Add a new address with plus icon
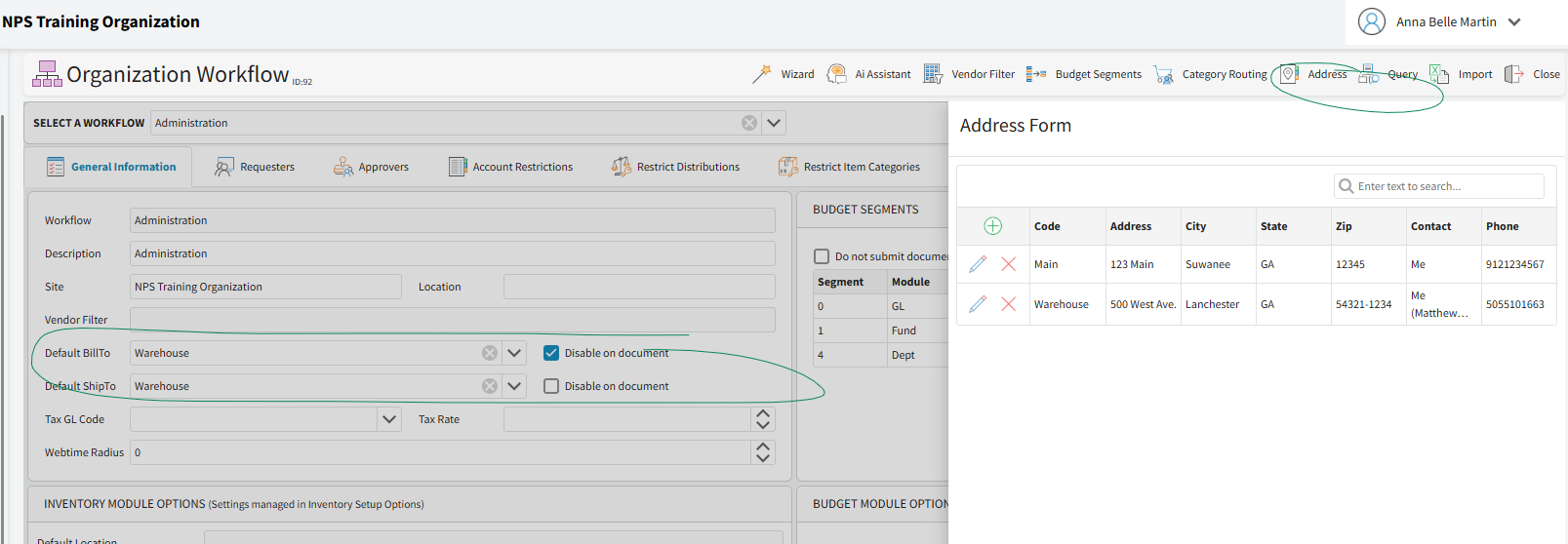The height and width of the screenshot is (544, 1568). (x=992, y=226)
